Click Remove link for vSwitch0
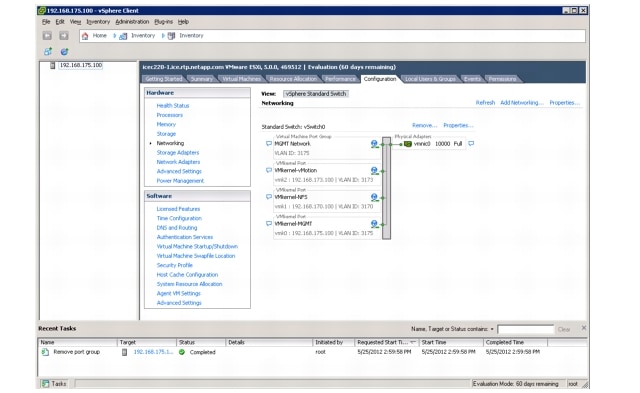Viewport: 640px width, 393px height. point(424,125)
